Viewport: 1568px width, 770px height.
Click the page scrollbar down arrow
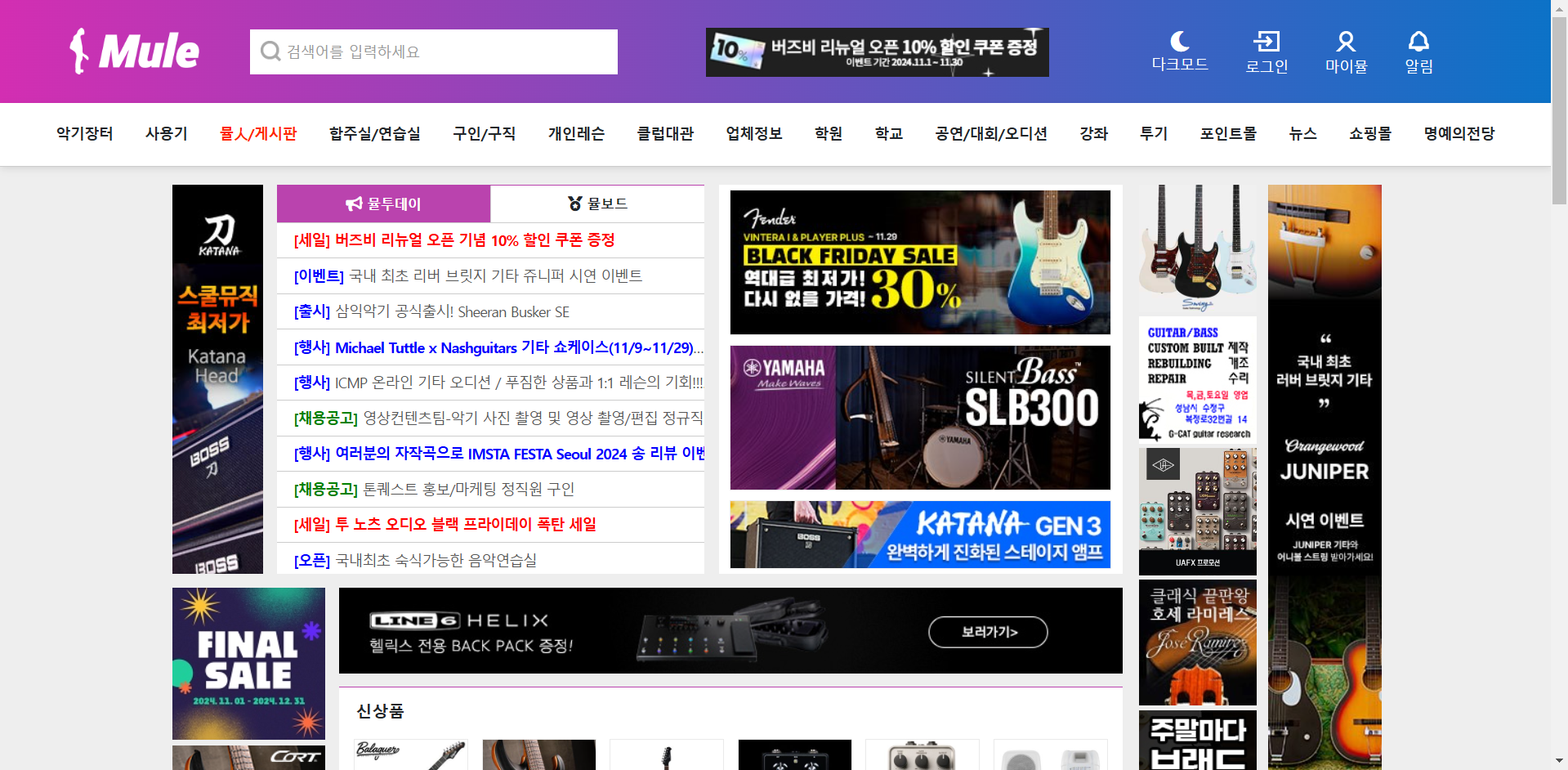click(1559, 761)
